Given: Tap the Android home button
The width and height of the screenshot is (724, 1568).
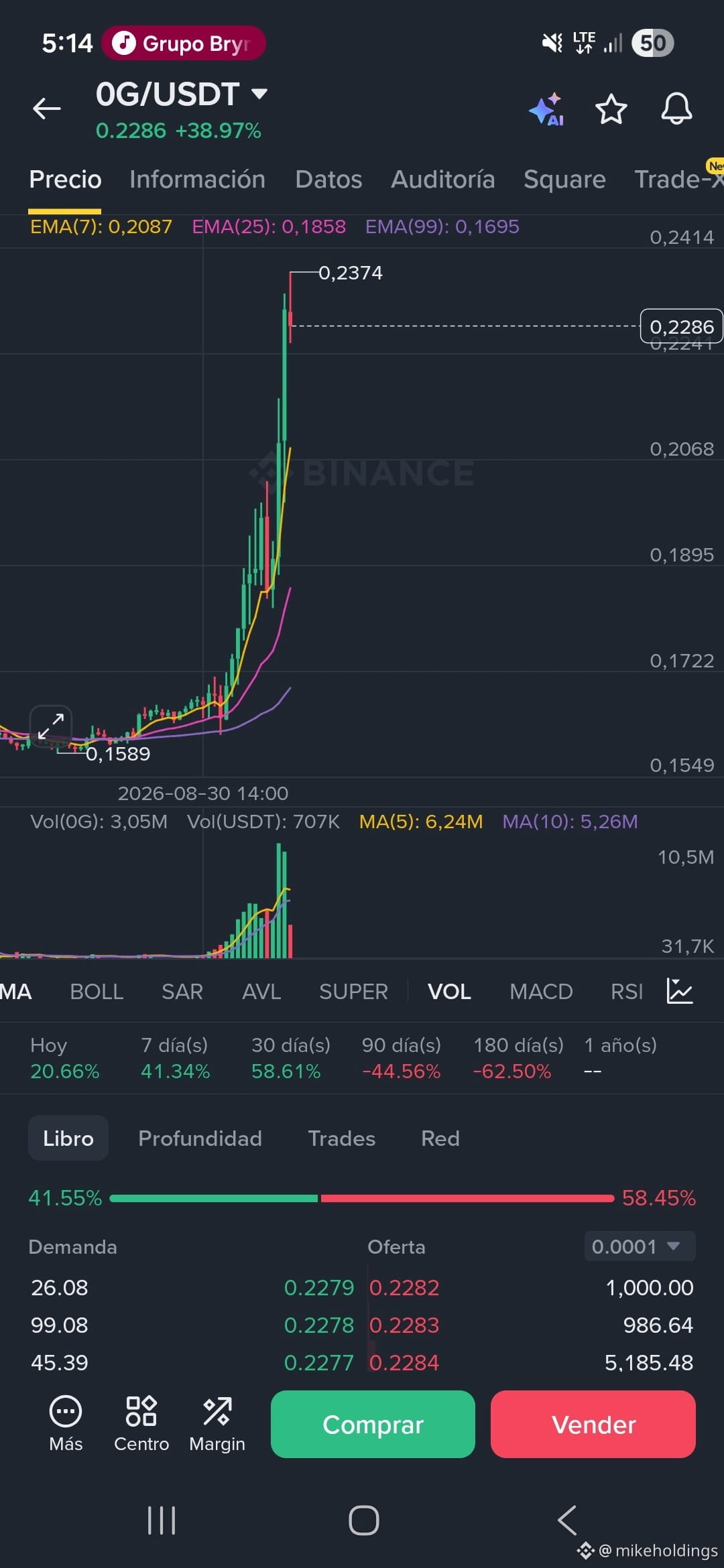Looking at the screenshot, I should 364,1520.
